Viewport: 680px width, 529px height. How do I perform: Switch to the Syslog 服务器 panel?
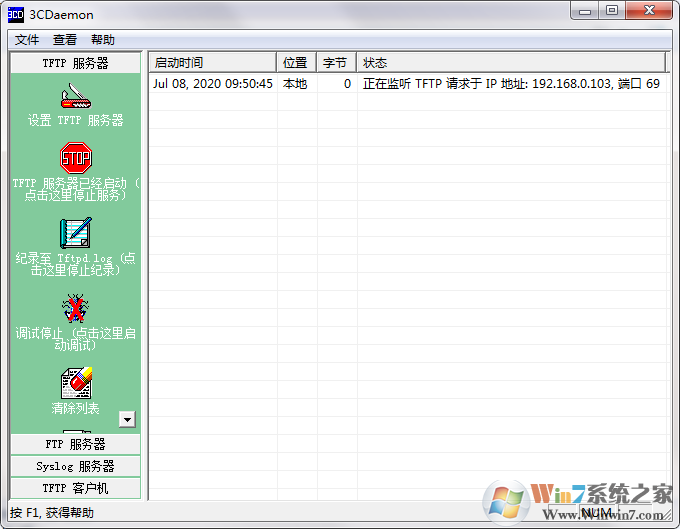(x=75, y=467)
